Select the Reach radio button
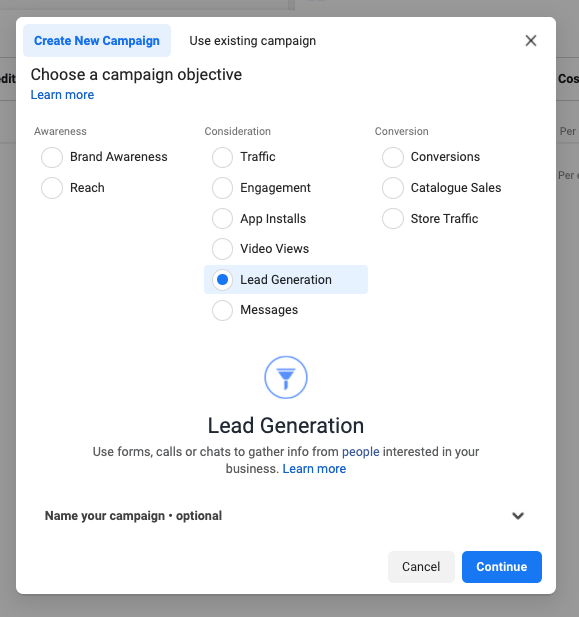 52,188
